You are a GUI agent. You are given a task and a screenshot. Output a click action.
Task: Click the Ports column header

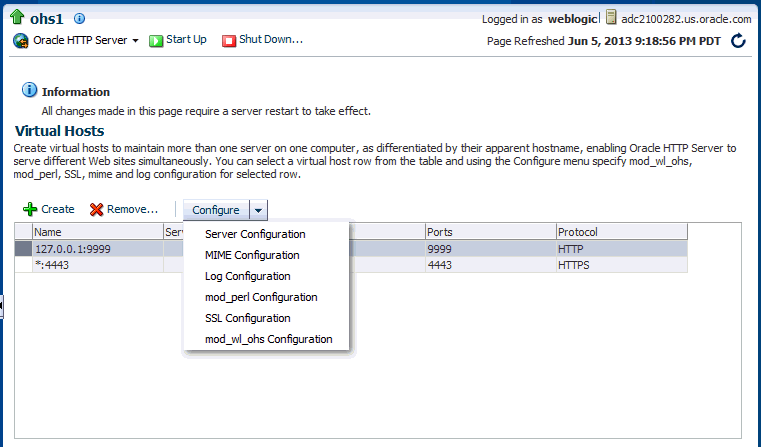tap(491, 232)
